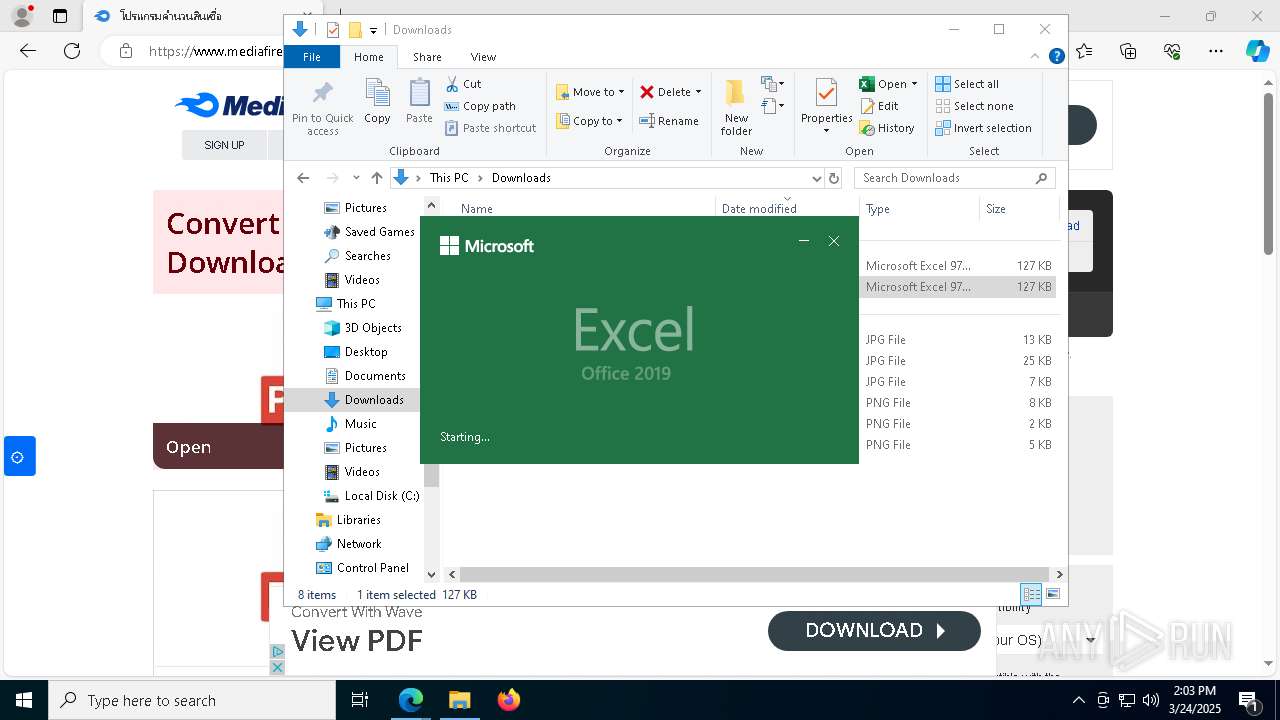The image size is (1280, 720).
Task: Open the address bar history dropdown
Action: [816, 178]
